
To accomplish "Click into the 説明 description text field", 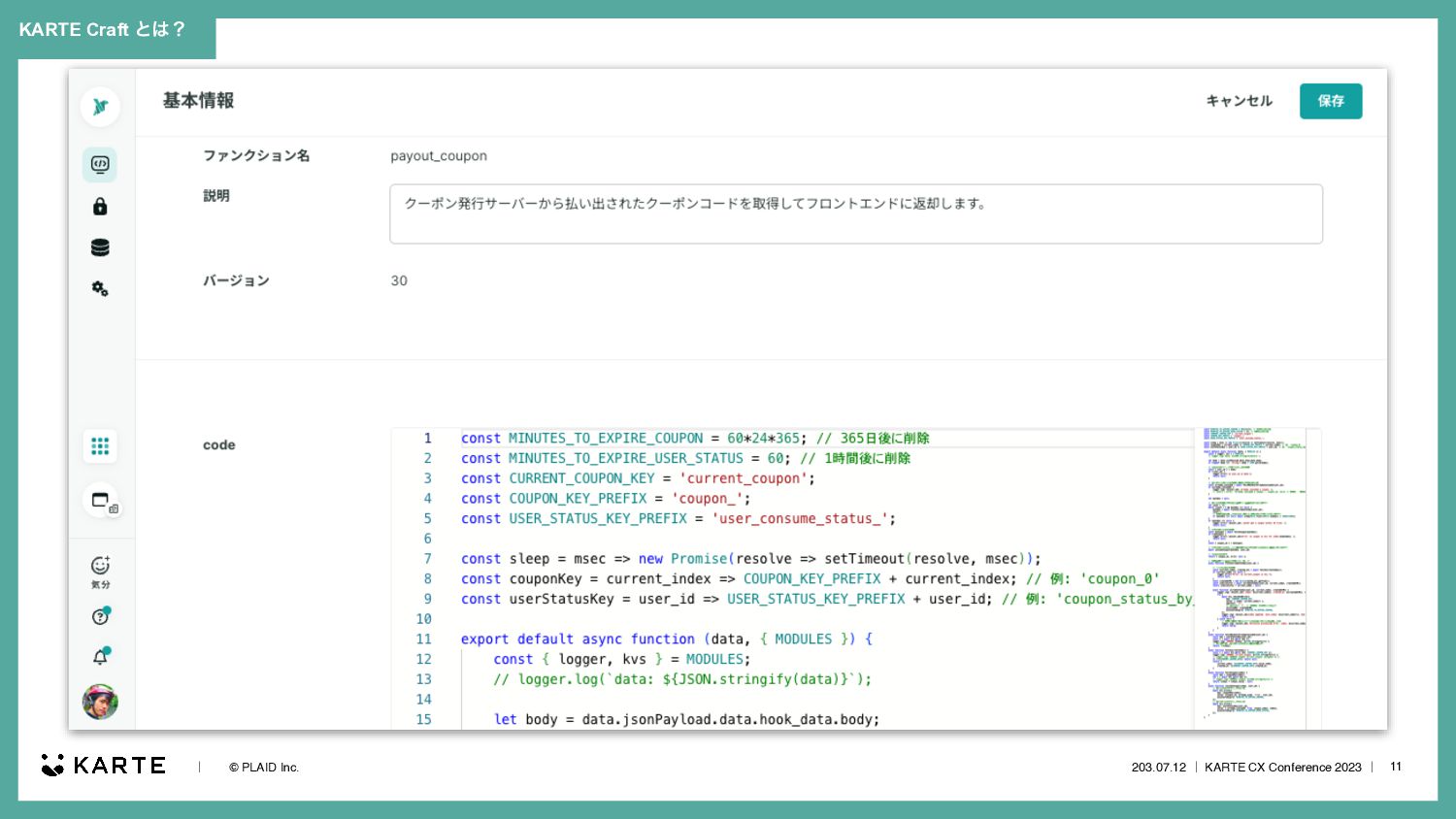I will tap(856, 213).
